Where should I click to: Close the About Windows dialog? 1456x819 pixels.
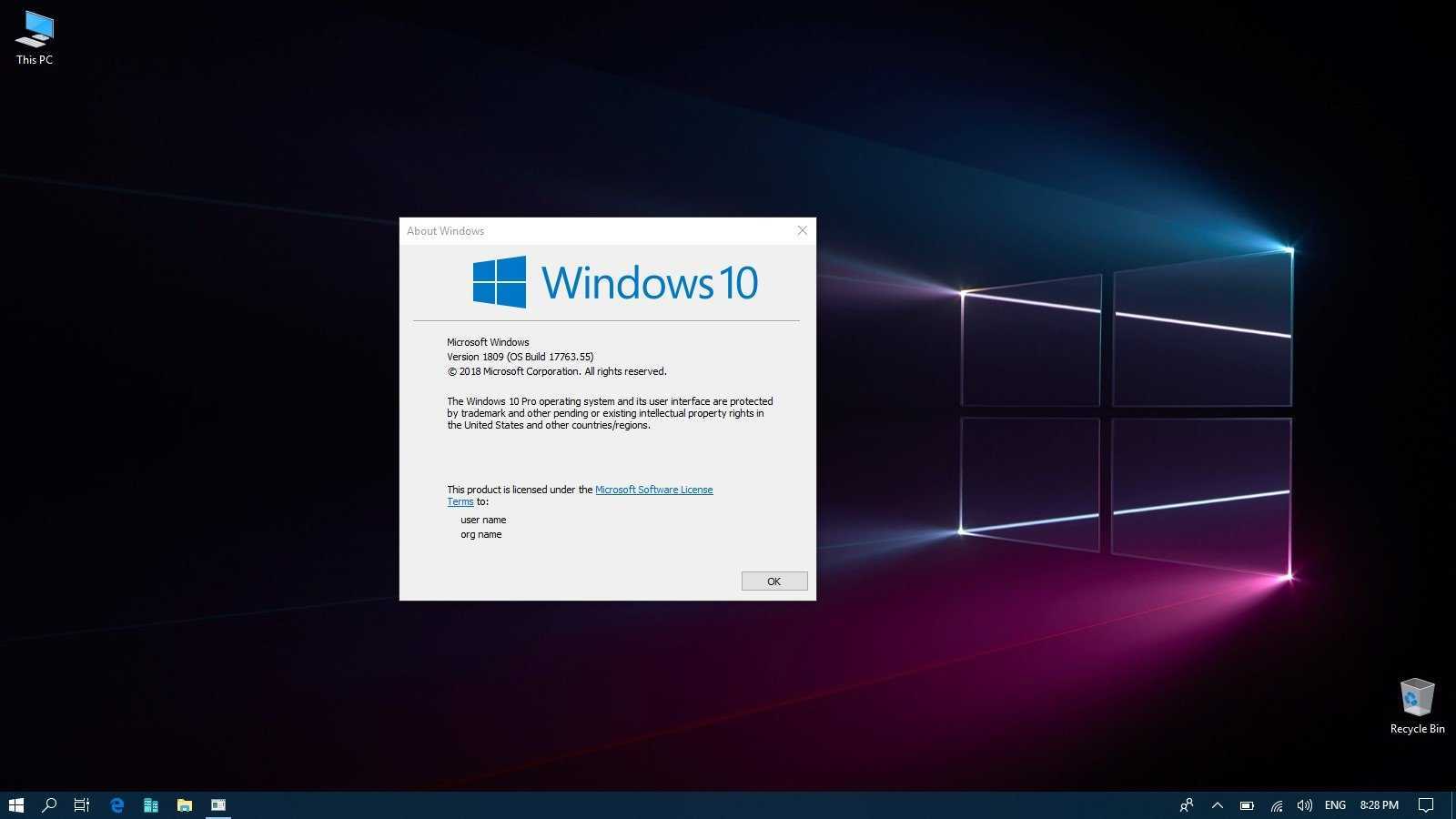802,231
